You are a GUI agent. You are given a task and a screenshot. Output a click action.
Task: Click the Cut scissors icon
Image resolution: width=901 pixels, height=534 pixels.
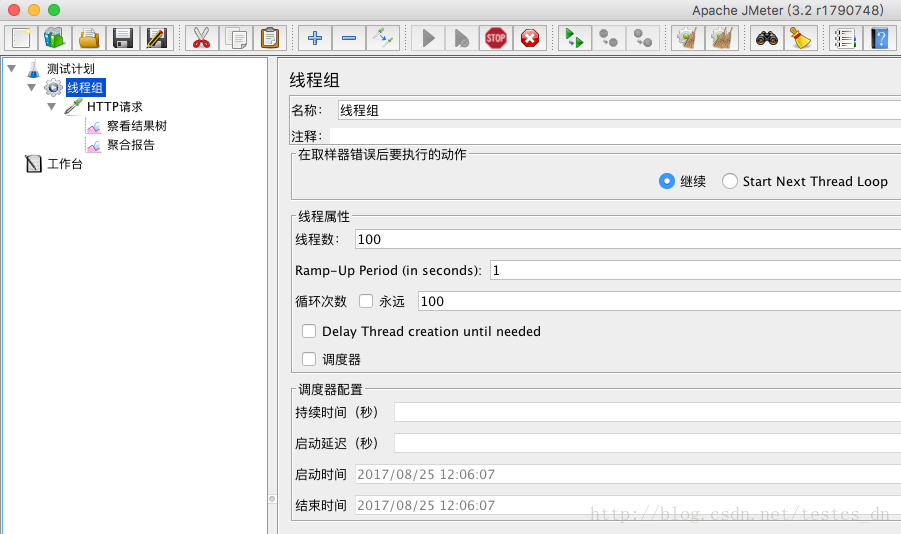pos(201,39)
